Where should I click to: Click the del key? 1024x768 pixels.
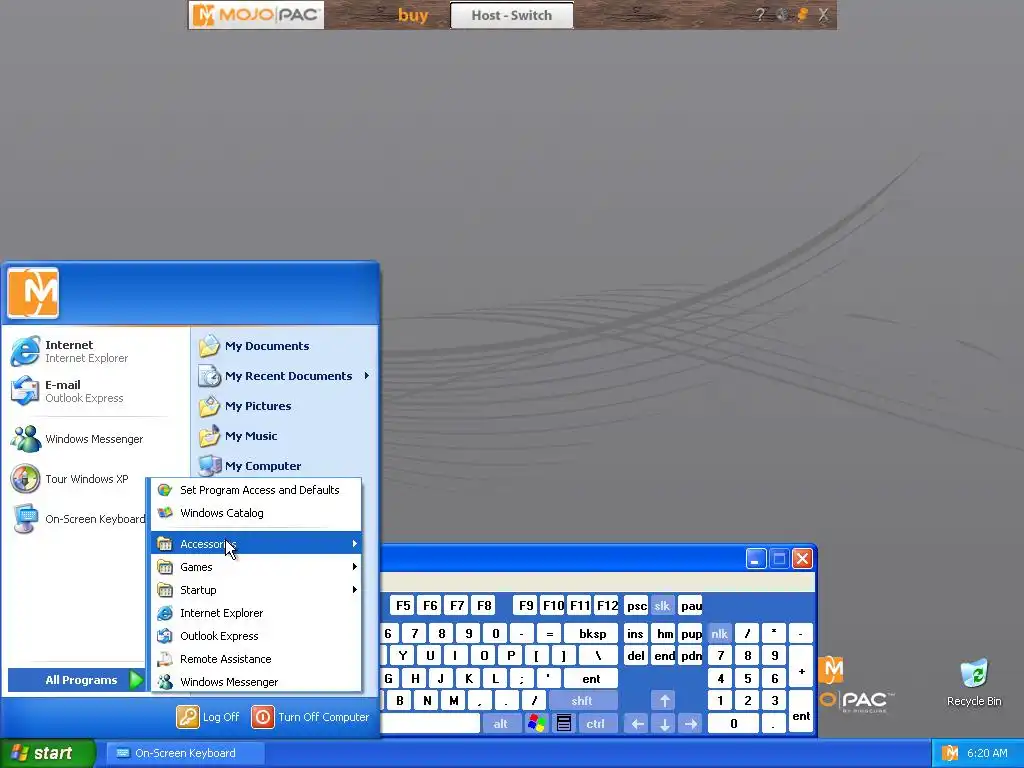pos(635,656)
